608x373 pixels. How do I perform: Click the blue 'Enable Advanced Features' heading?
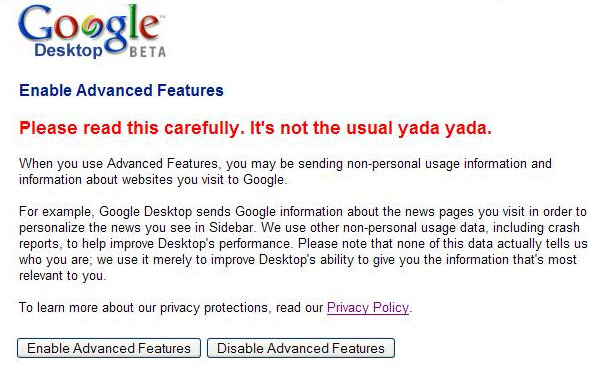(121, 90)
